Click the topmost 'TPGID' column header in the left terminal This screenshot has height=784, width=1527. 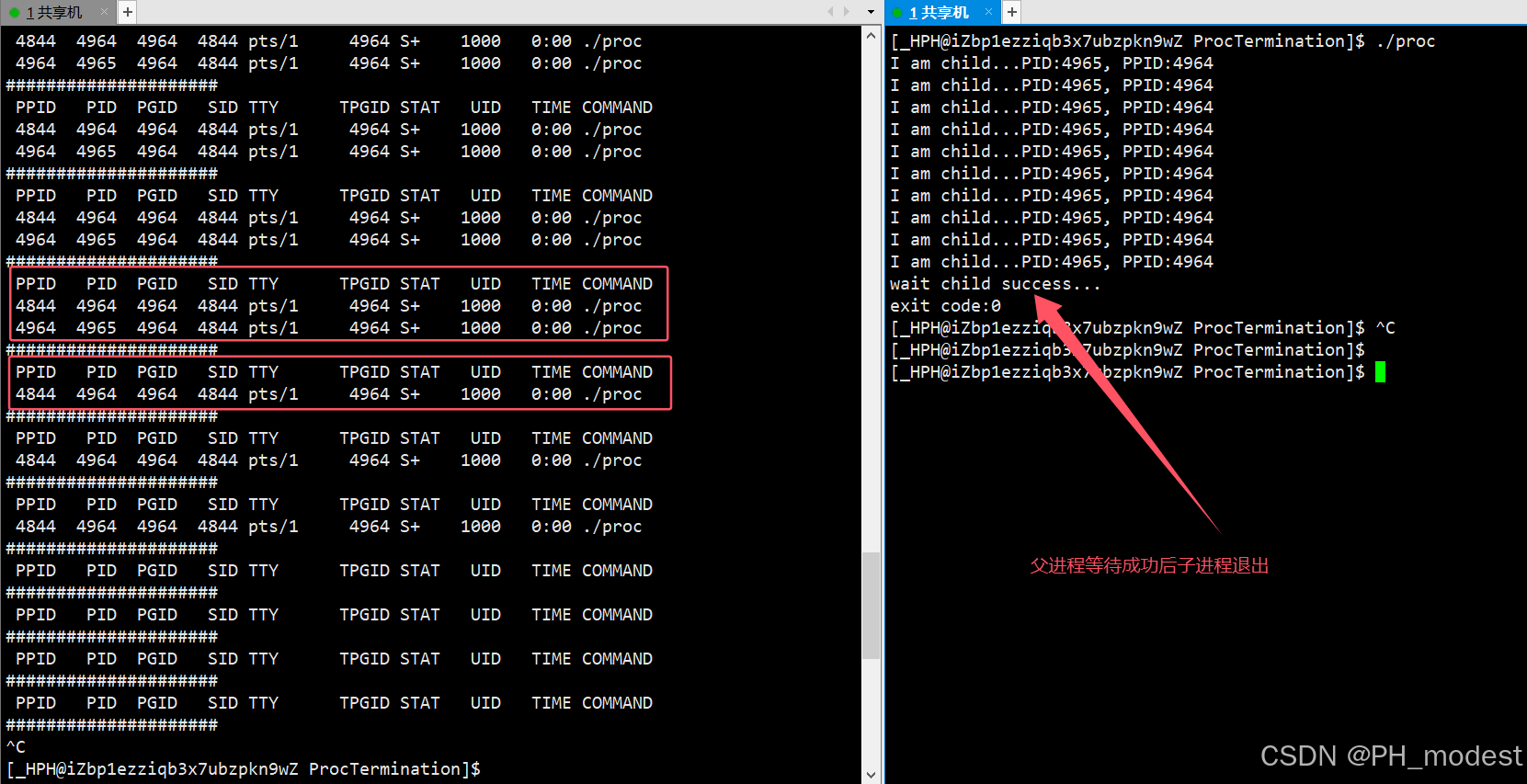click(x=365, y=108)
